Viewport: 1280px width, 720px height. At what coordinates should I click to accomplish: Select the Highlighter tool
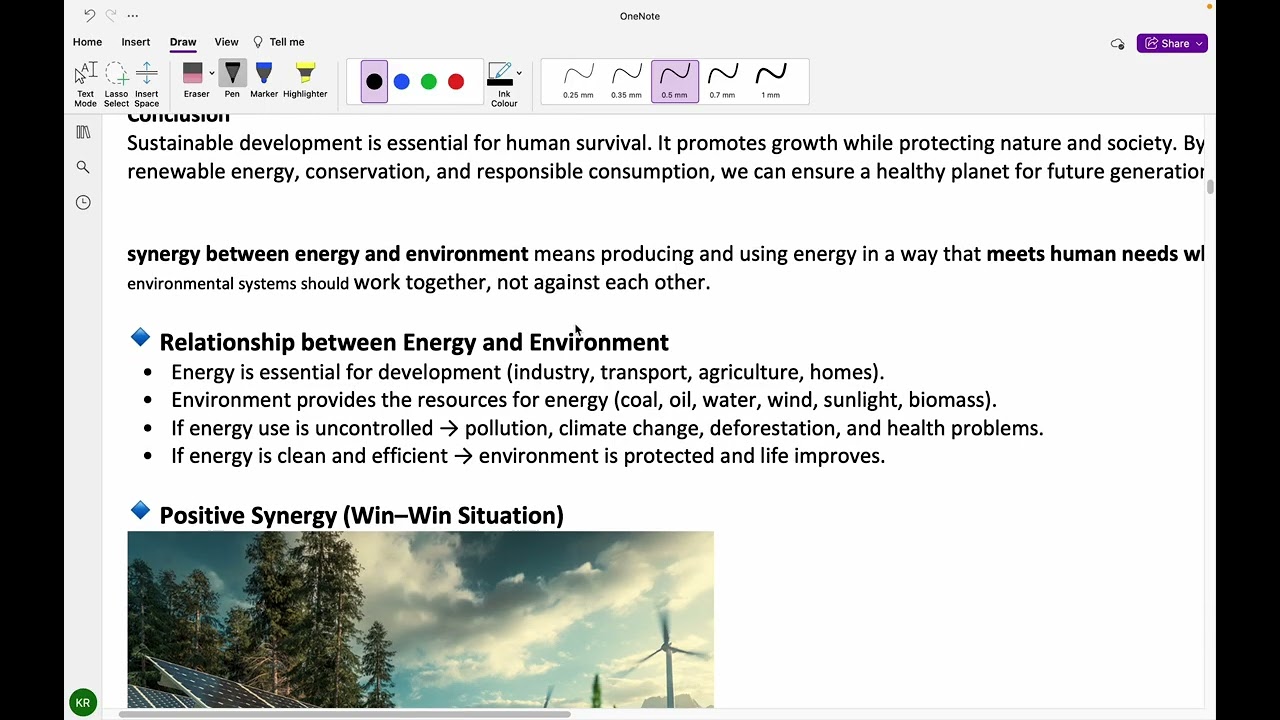point(305,80)
